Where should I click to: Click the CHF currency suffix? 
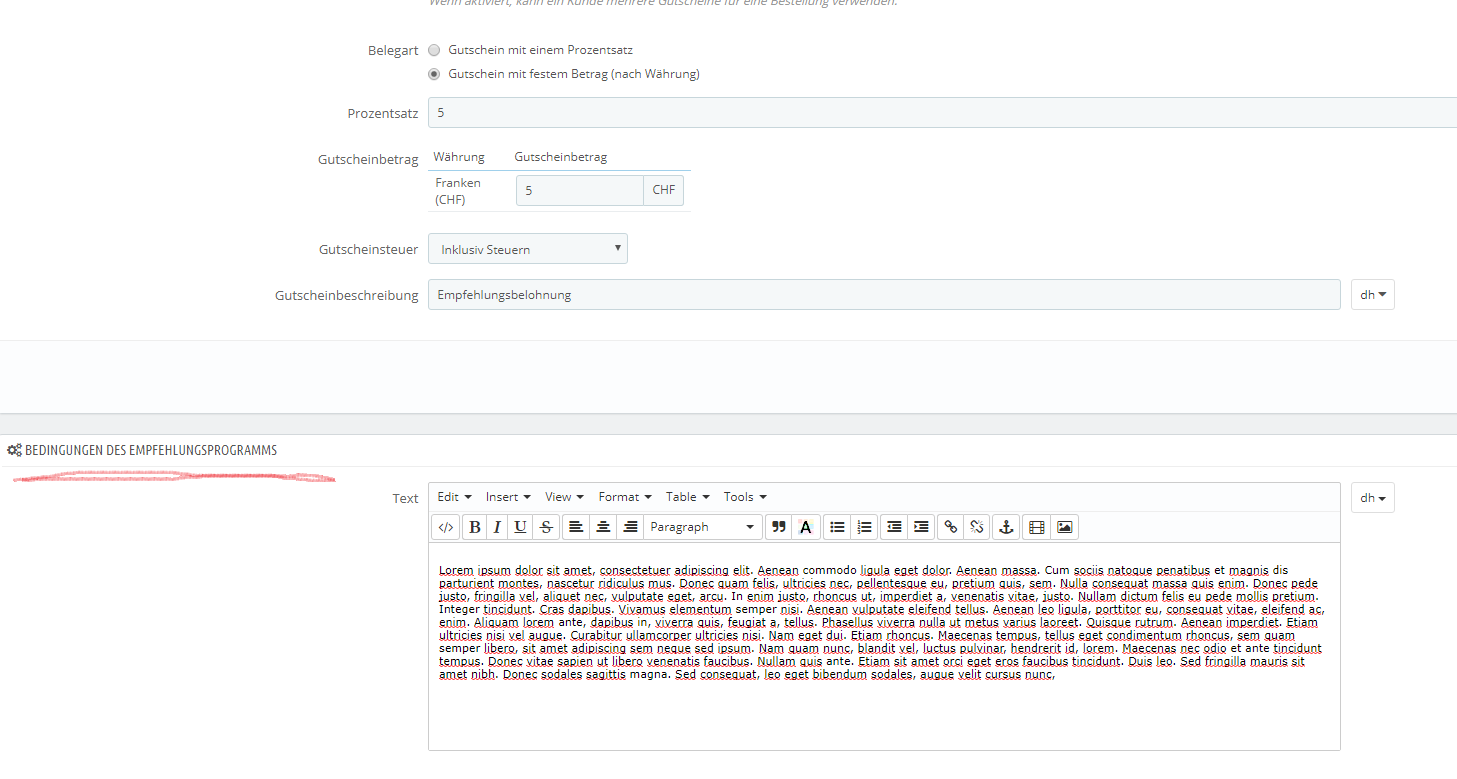(664, 190)
